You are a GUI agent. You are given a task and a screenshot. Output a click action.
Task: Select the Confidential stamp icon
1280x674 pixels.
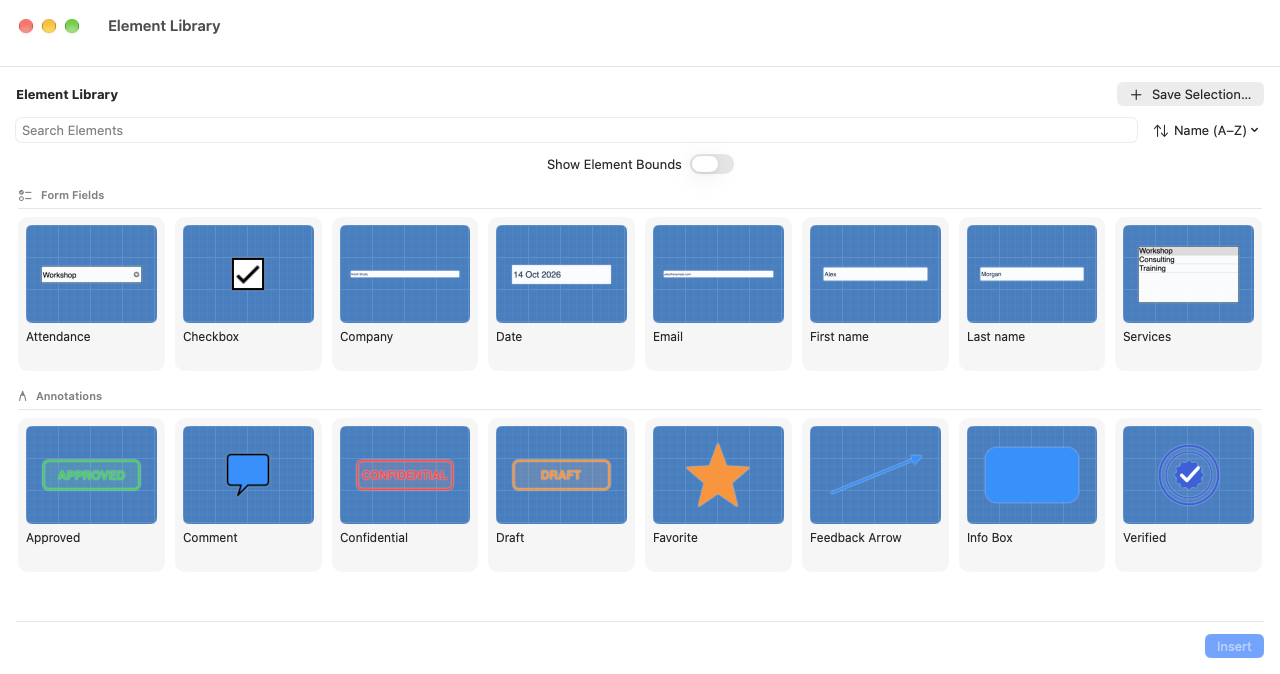coord(405,475)
